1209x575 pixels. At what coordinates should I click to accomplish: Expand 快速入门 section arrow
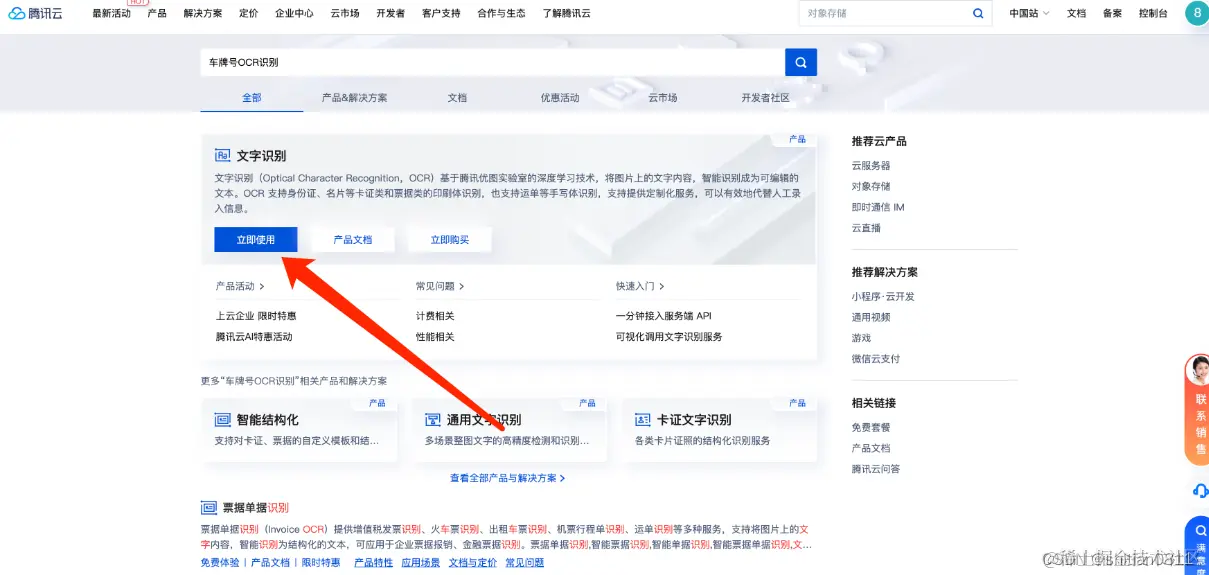tap(662, 287)
